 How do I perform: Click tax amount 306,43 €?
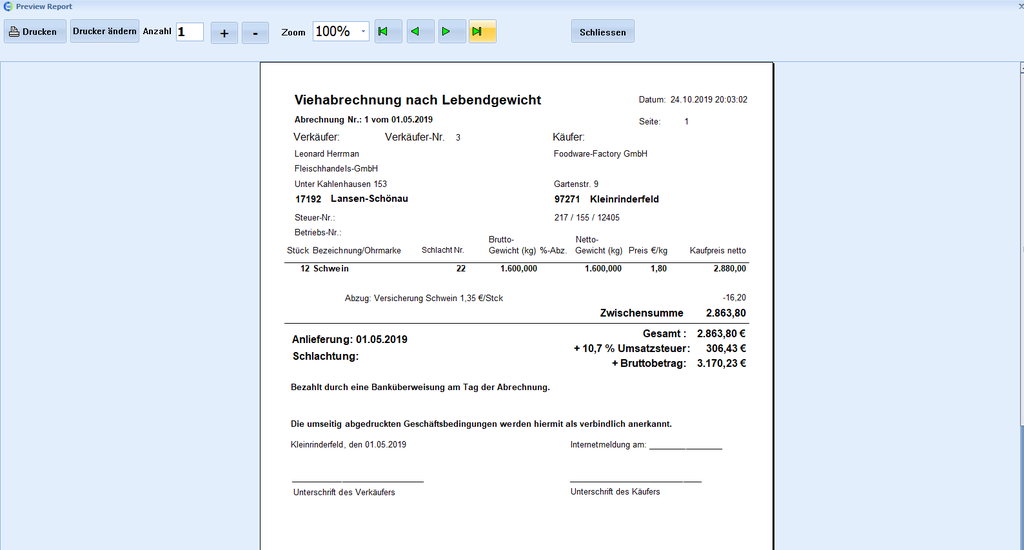click(726, 349)
